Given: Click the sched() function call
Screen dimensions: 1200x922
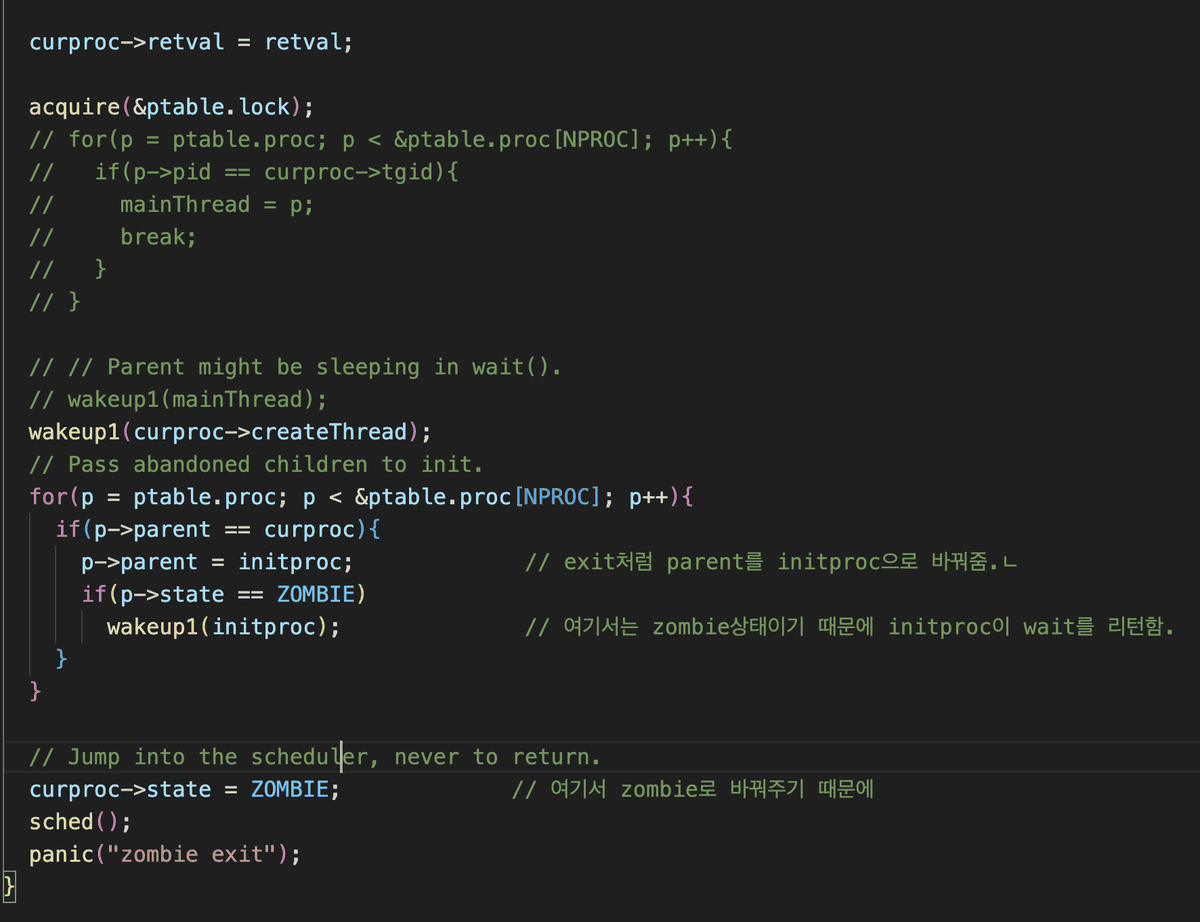Looking at the screenshot, I should (80, 822).
